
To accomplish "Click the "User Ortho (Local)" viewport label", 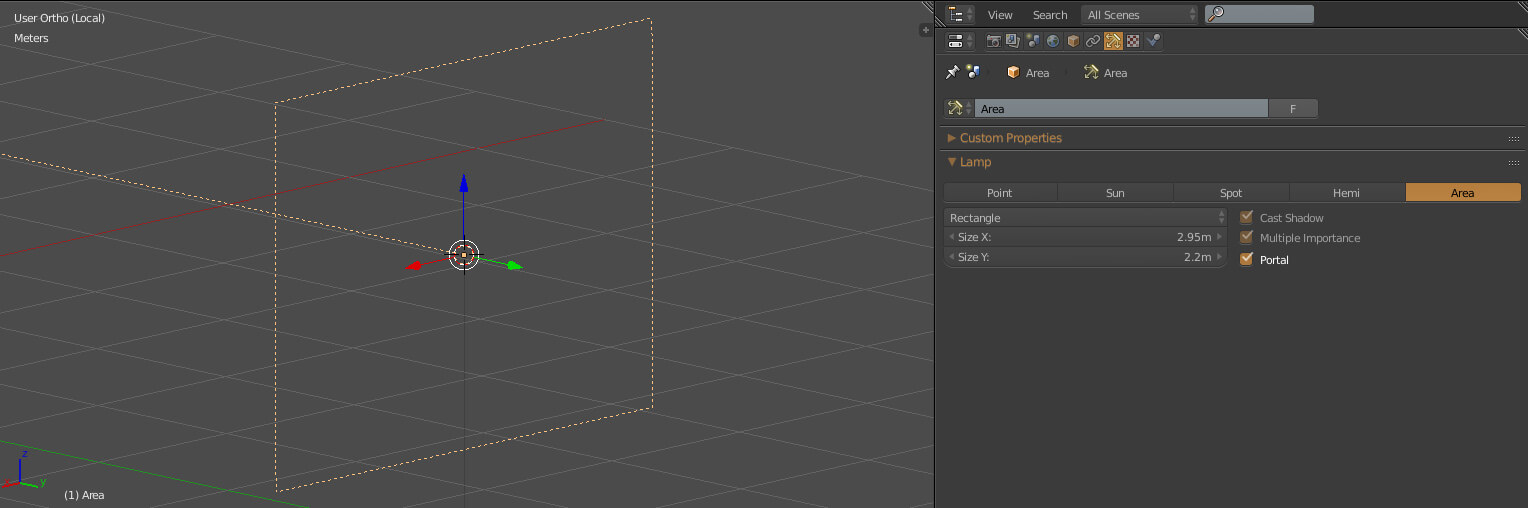I will (x=59, y=17).
